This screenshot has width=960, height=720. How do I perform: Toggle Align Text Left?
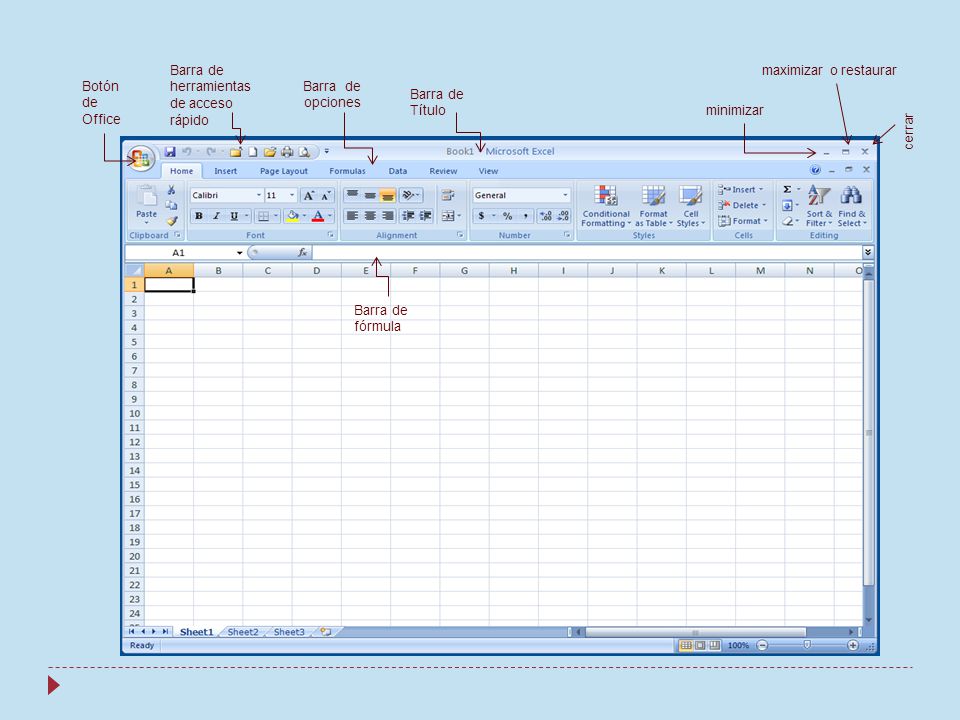(x=352, y=216)
